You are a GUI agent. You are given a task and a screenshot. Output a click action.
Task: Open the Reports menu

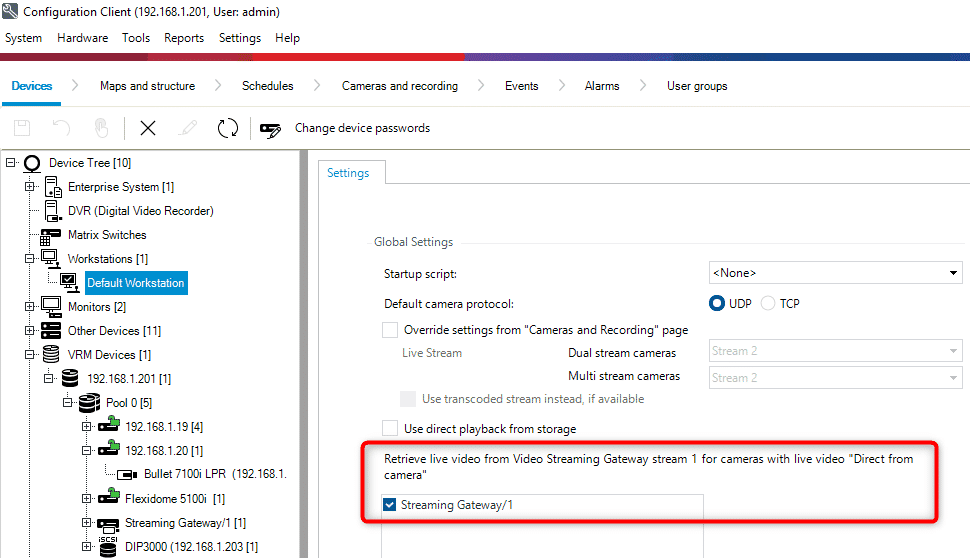[x=184, y=38]
